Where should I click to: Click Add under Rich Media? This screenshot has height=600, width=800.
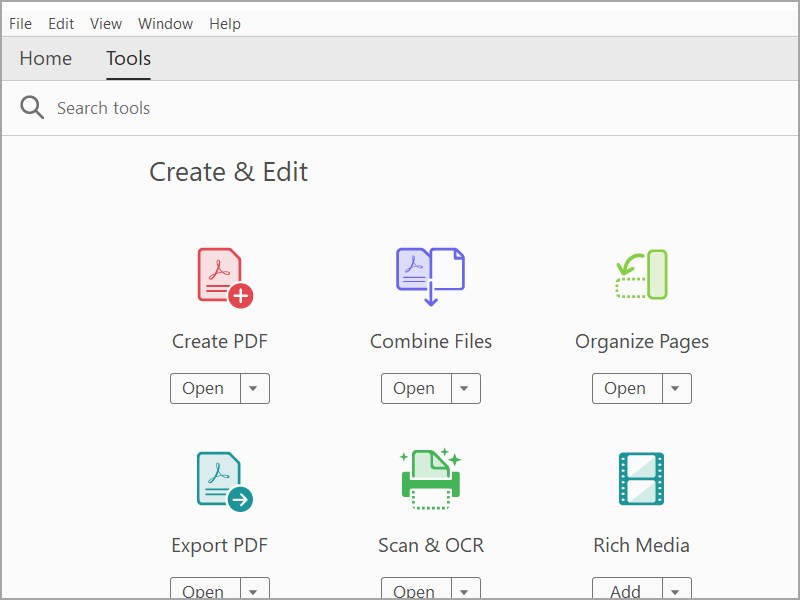(625, 590)
